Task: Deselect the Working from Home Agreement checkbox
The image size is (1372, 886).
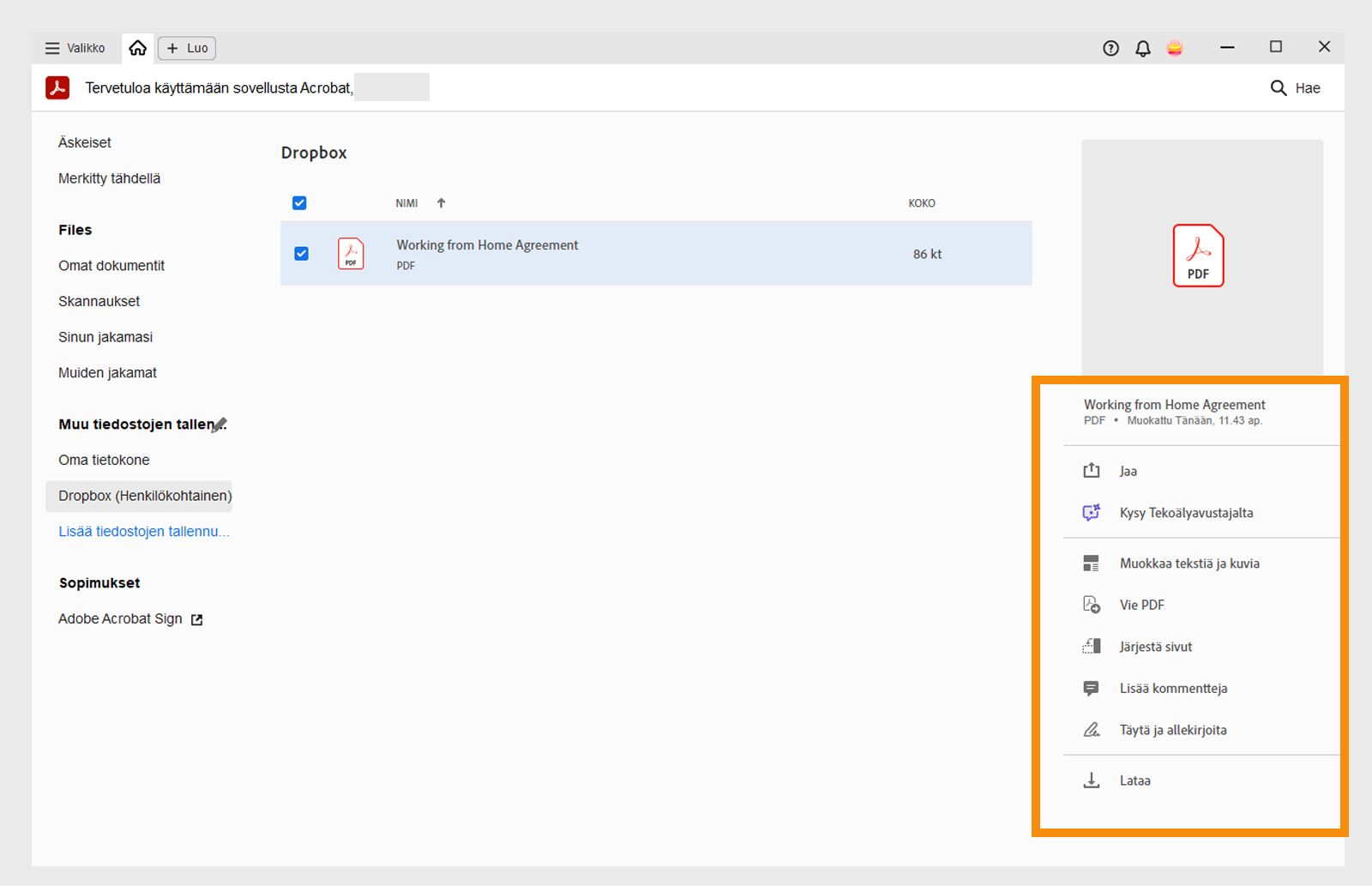Action: pyautogui.click(x=301, y=254)
